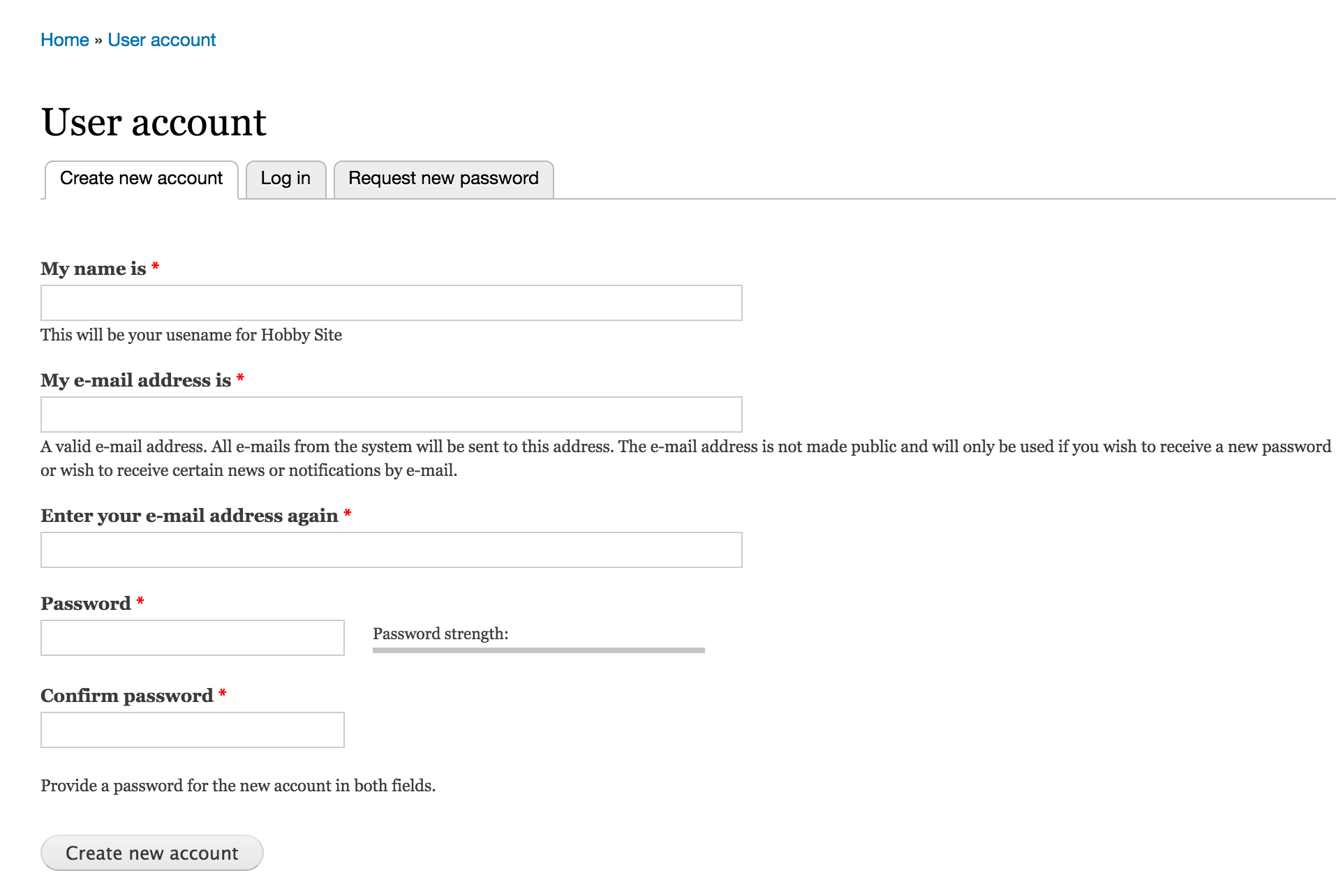The width and height of the screenshot is (1336, 896).
Task: Switch to the Log in tab
Action: pos(285,179)
